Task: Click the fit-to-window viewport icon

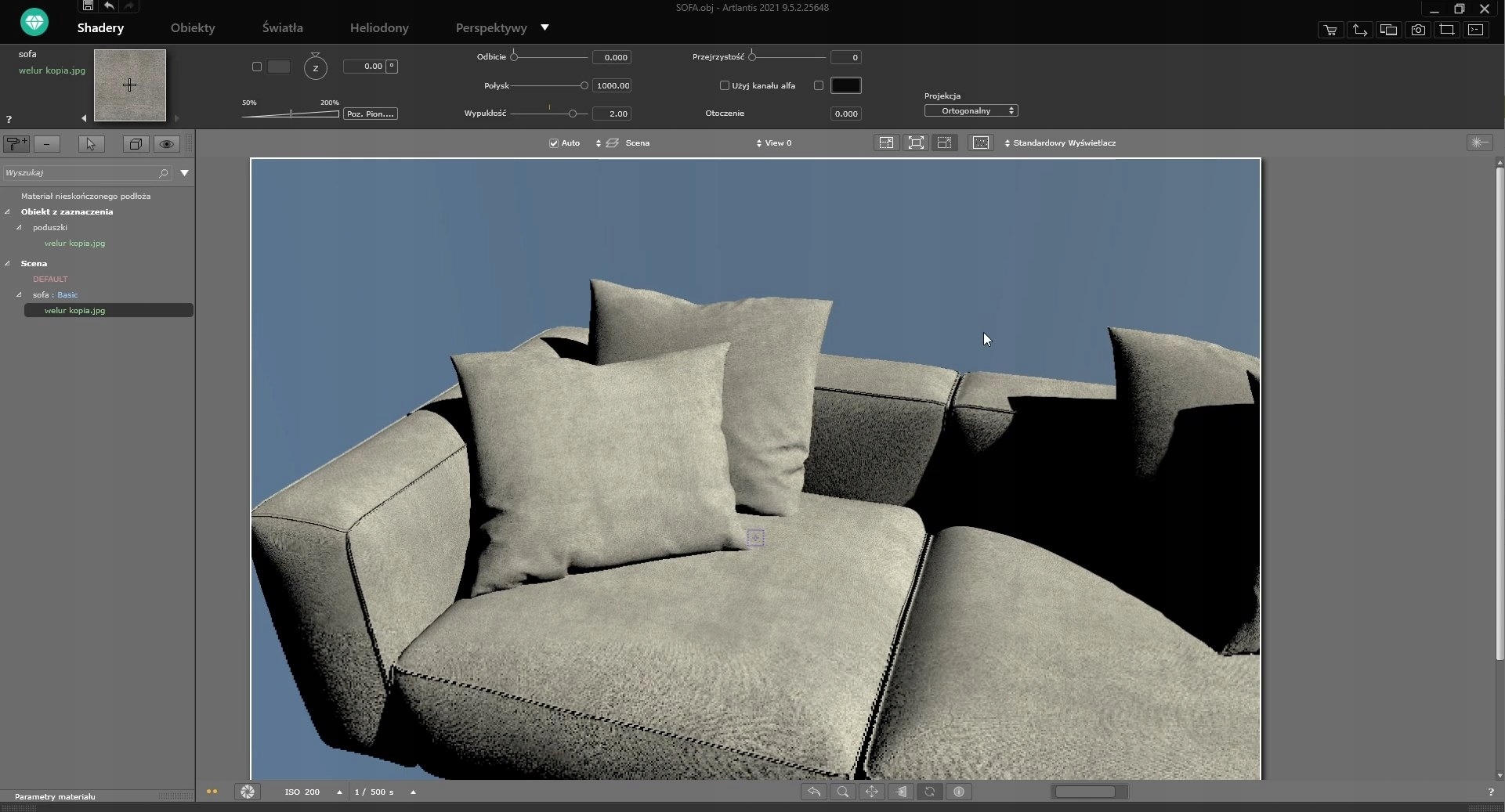Action: [x=915, y=143]
